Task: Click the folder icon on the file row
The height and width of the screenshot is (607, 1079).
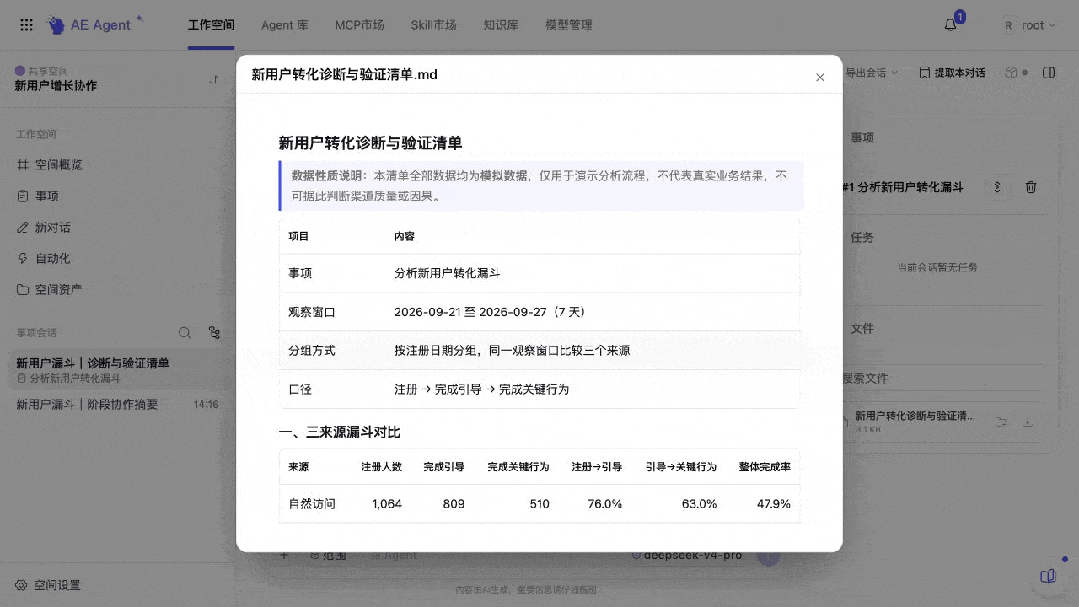Action: [x=1001, y=422]
